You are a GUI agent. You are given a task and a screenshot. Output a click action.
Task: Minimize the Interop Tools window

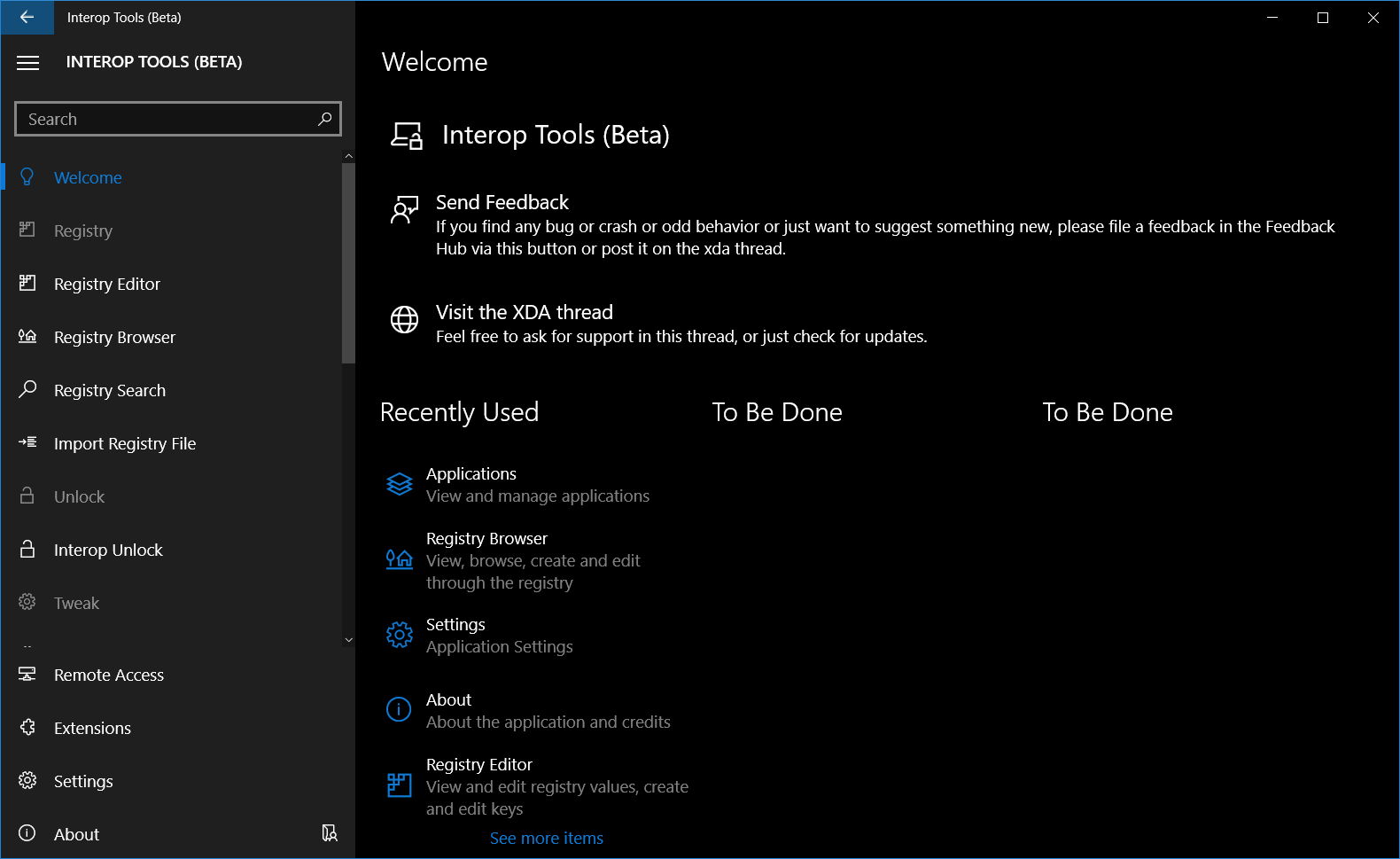(x=1272, y=18)
